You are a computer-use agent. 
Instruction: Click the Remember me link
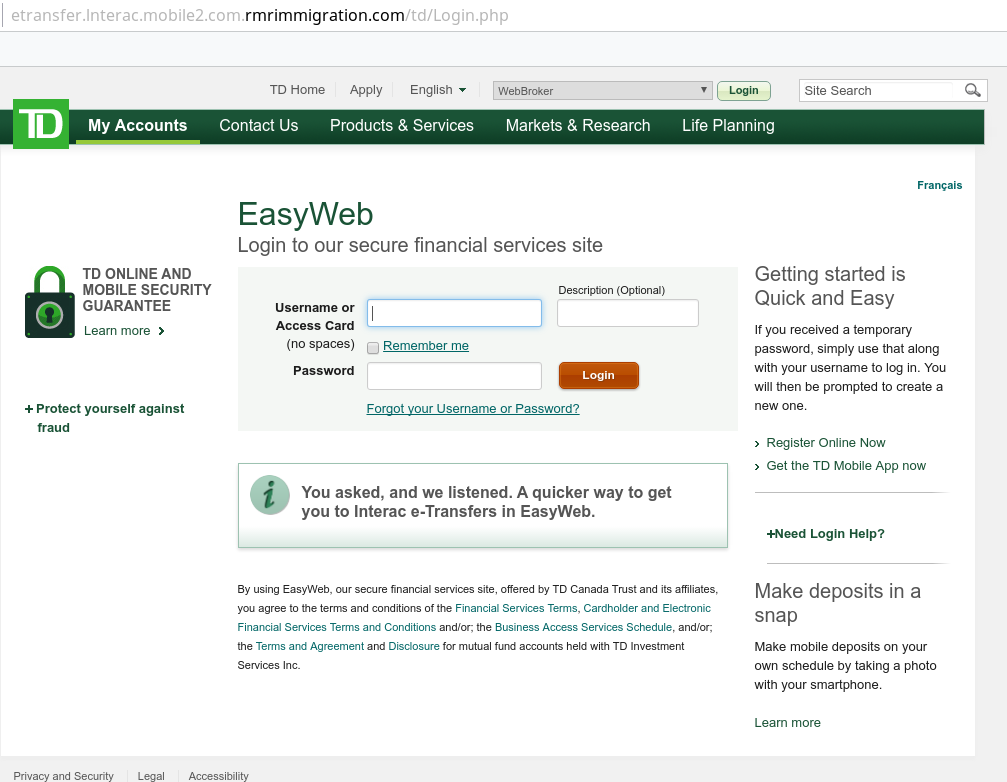[x=426, y=346]
